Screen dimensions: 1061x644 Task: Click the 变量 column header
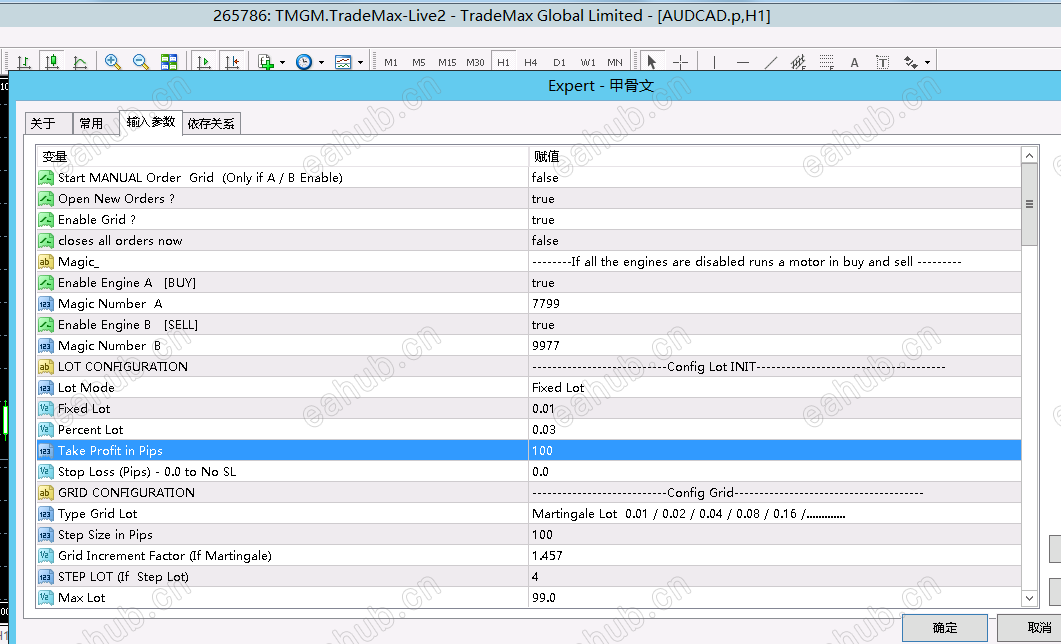[x=282, y=156]
